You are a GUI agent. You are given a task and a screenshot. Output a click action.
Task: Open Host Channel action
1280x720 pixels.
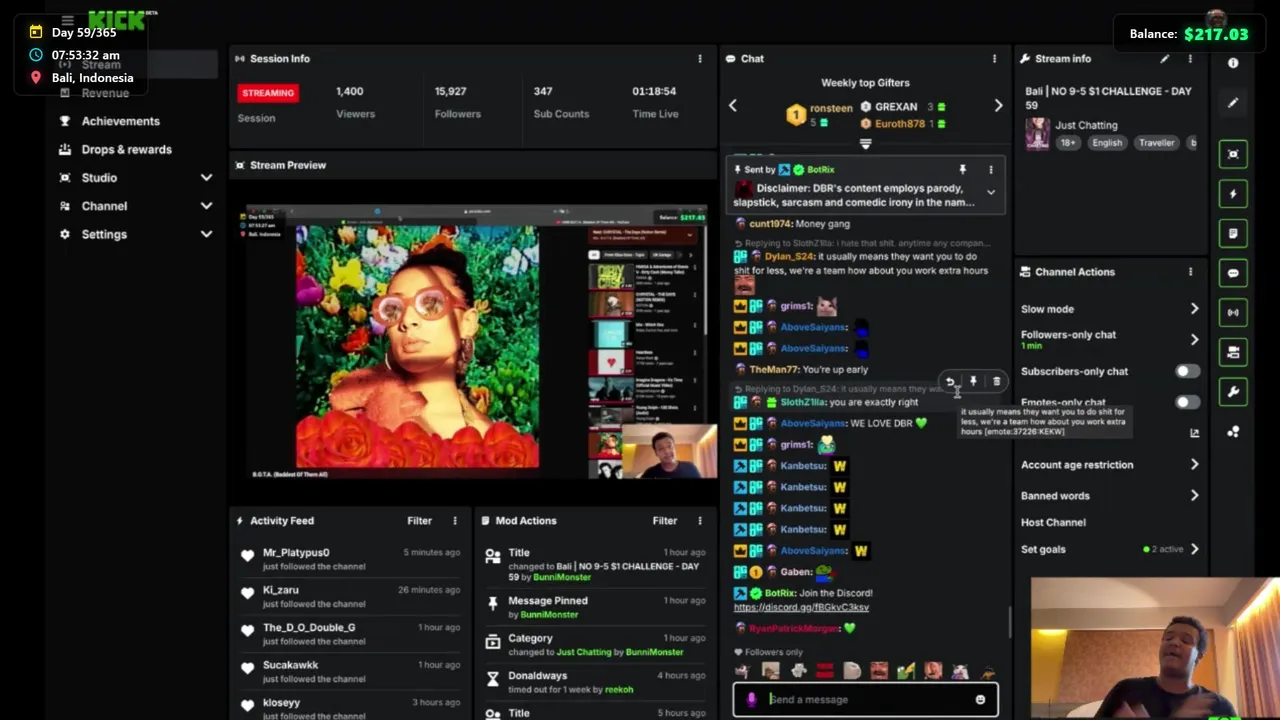point(1053,522)
